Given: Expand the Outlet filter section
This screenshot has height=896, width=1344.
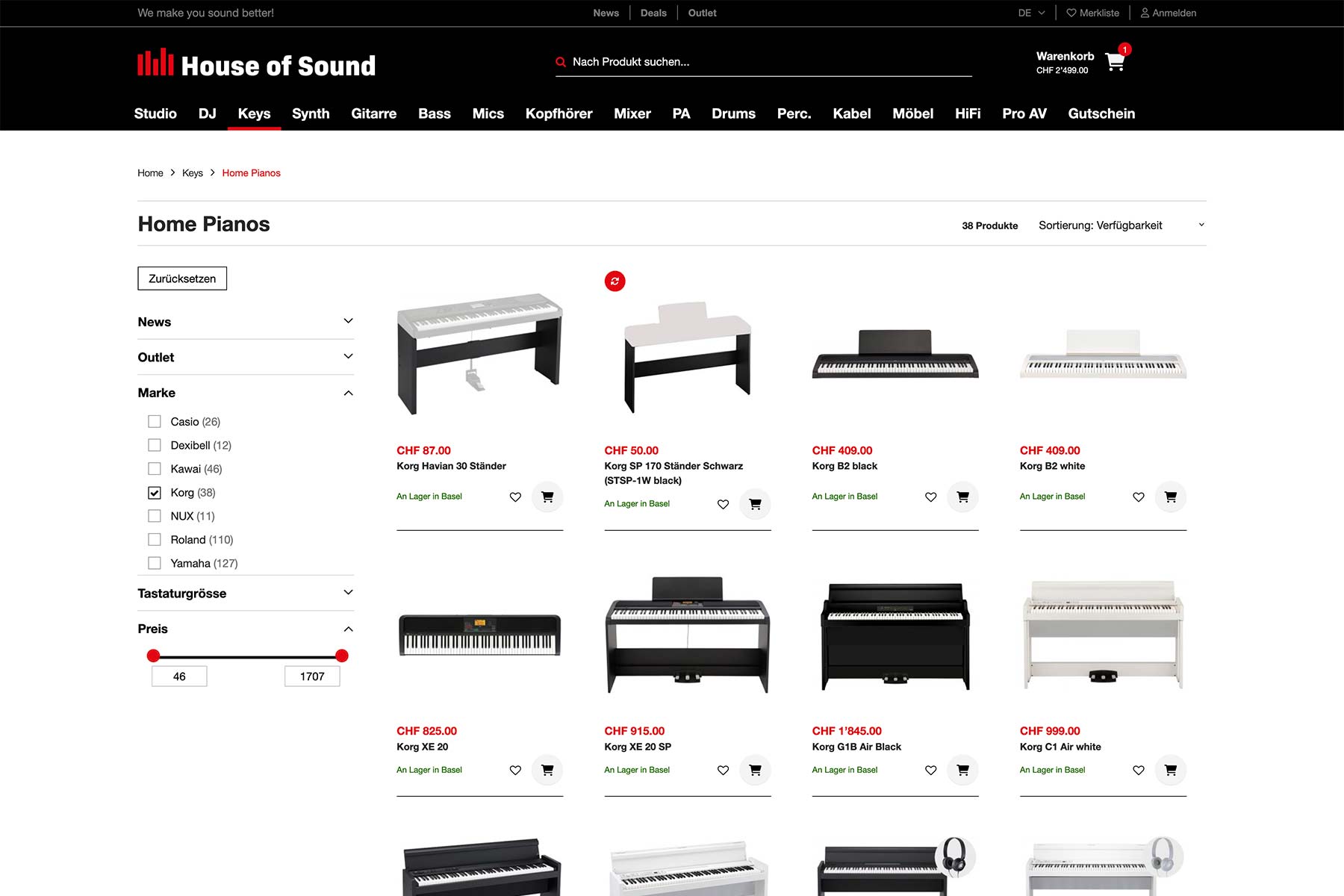Looking at the screenshot, I should (x=246, y=357).
